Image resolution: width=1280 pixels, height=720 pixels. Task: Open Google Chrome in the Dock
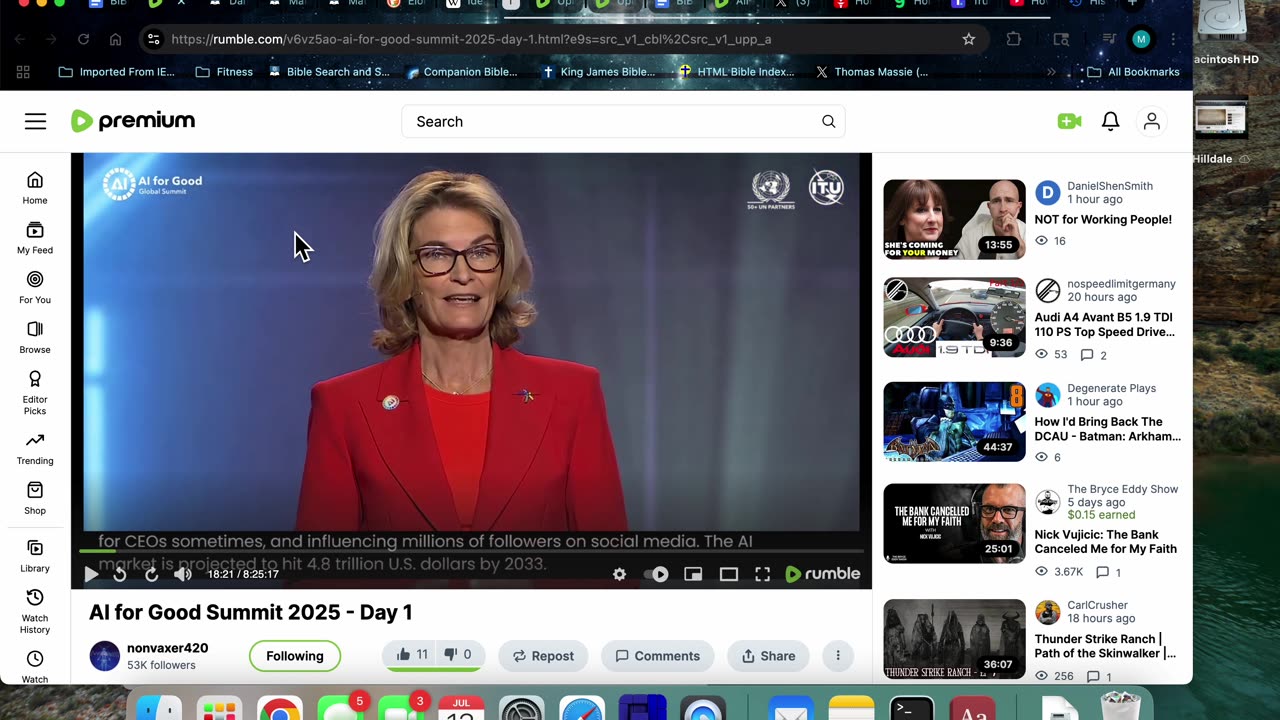(x=279, y=708)
